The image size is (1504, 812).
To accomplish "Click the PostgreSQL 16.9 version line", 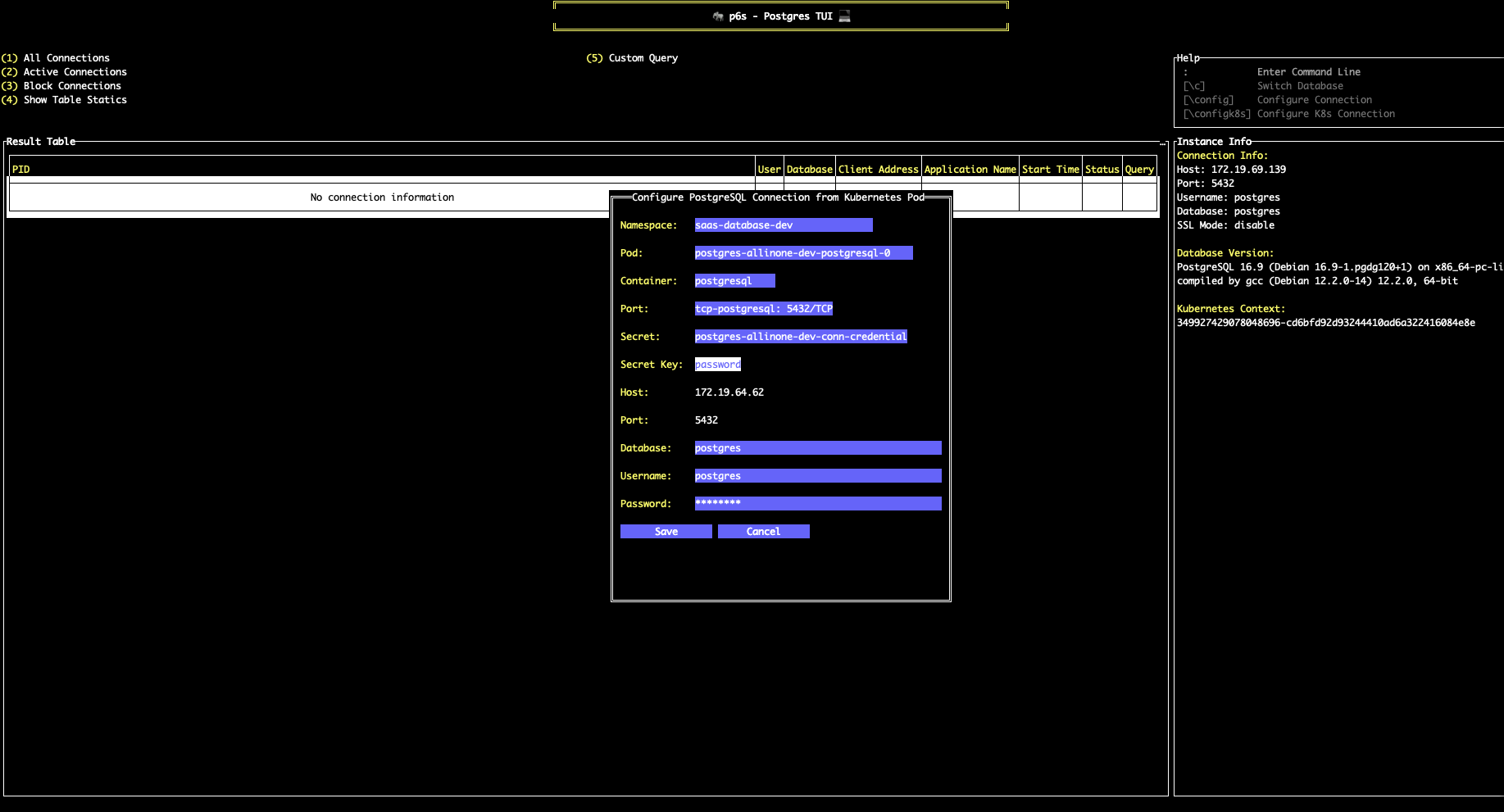I will pyautogui.click(x=1339, y=267).
